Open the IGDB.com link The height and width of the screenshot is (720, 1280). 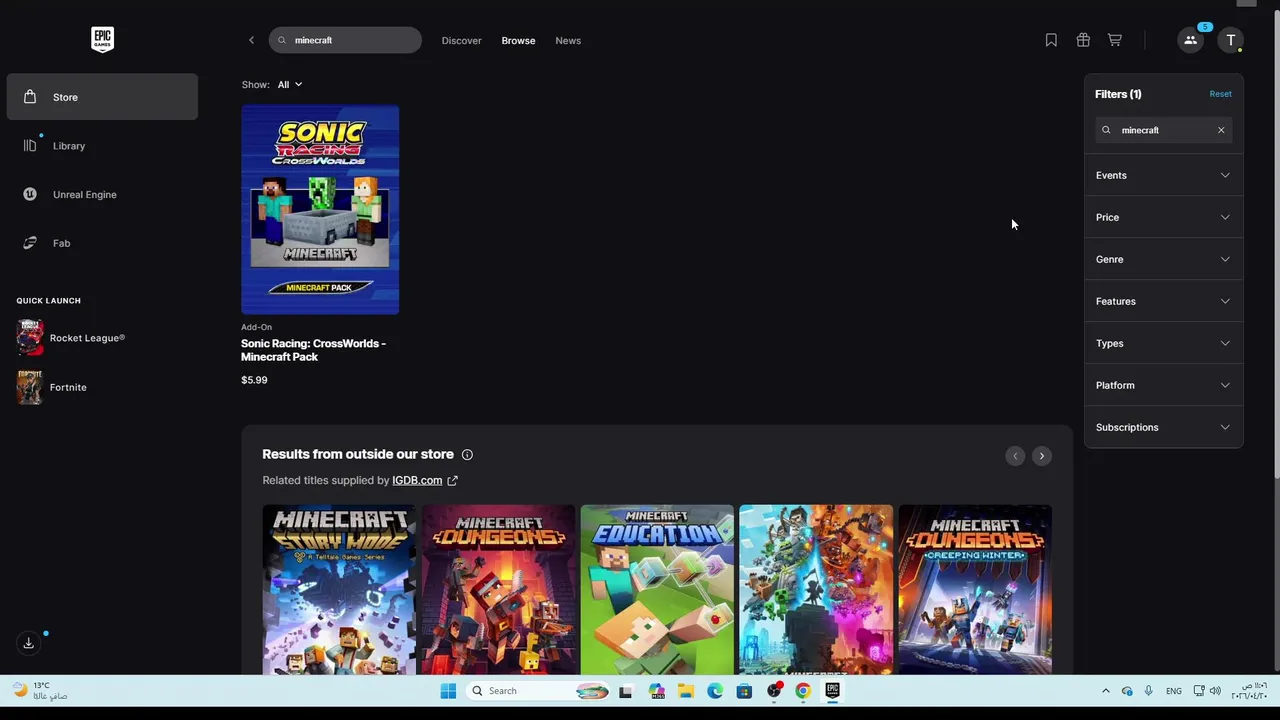(417, 480)
